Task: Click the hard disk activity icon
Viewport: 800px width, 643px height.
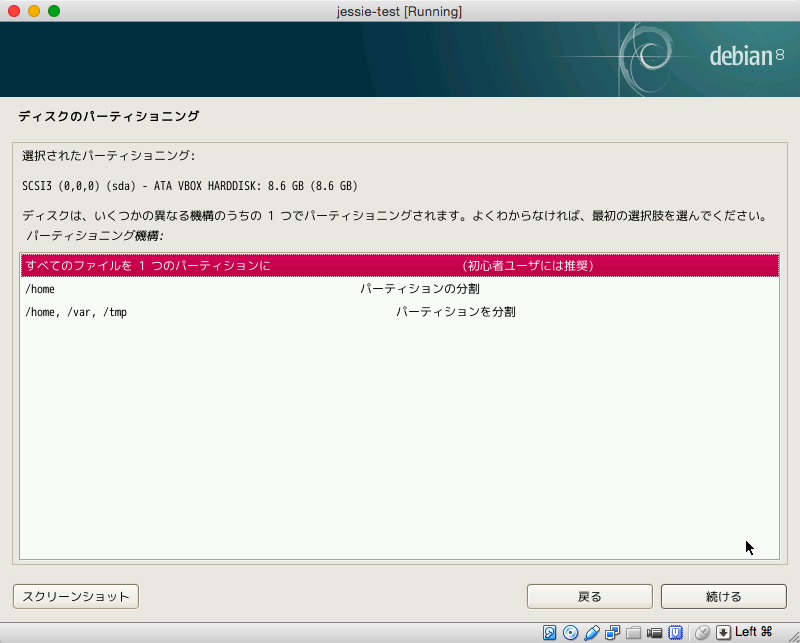Action: point(549,633)
